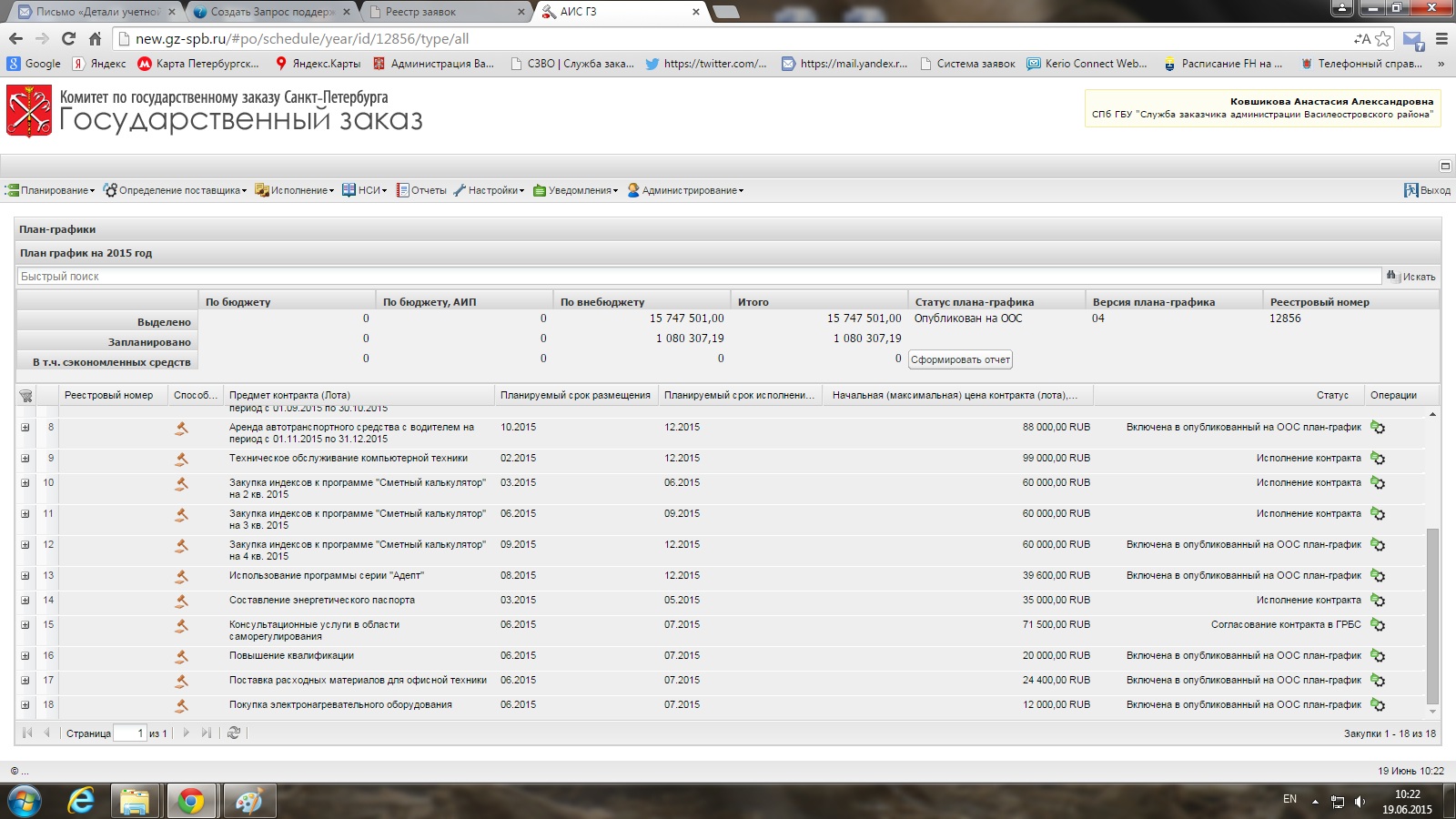Open the Отчеты section
The height and width of the screenshot is (819, 1456).
tap(421, 190)
